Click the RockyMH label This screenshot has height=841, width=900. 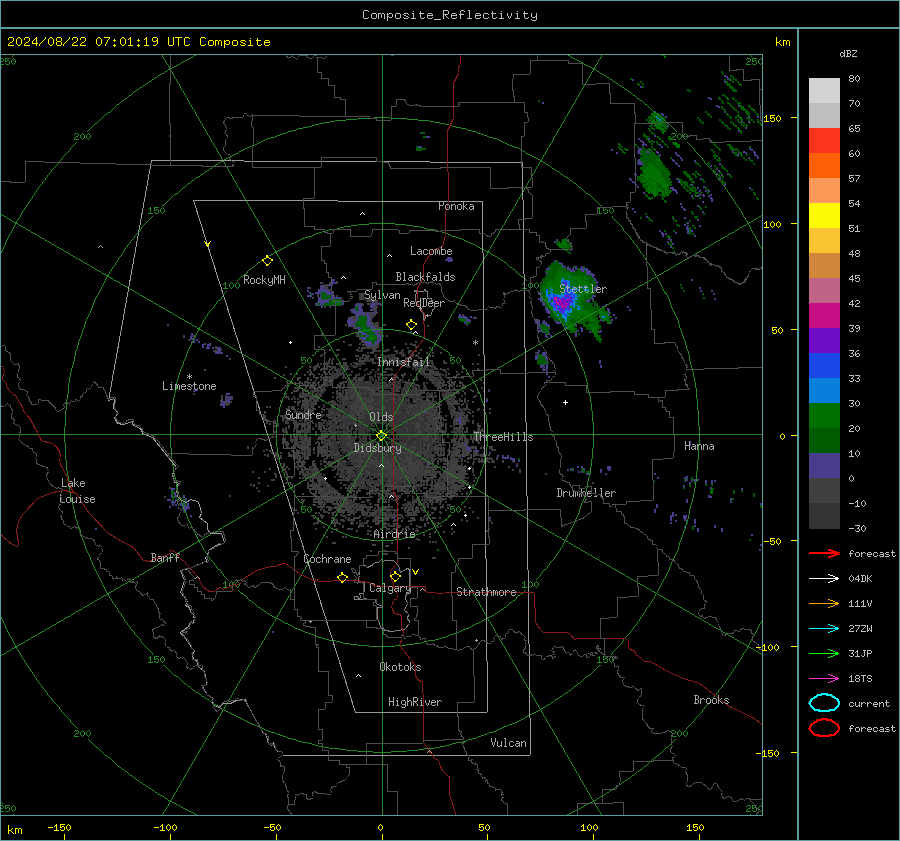click(x=264, y=280)
